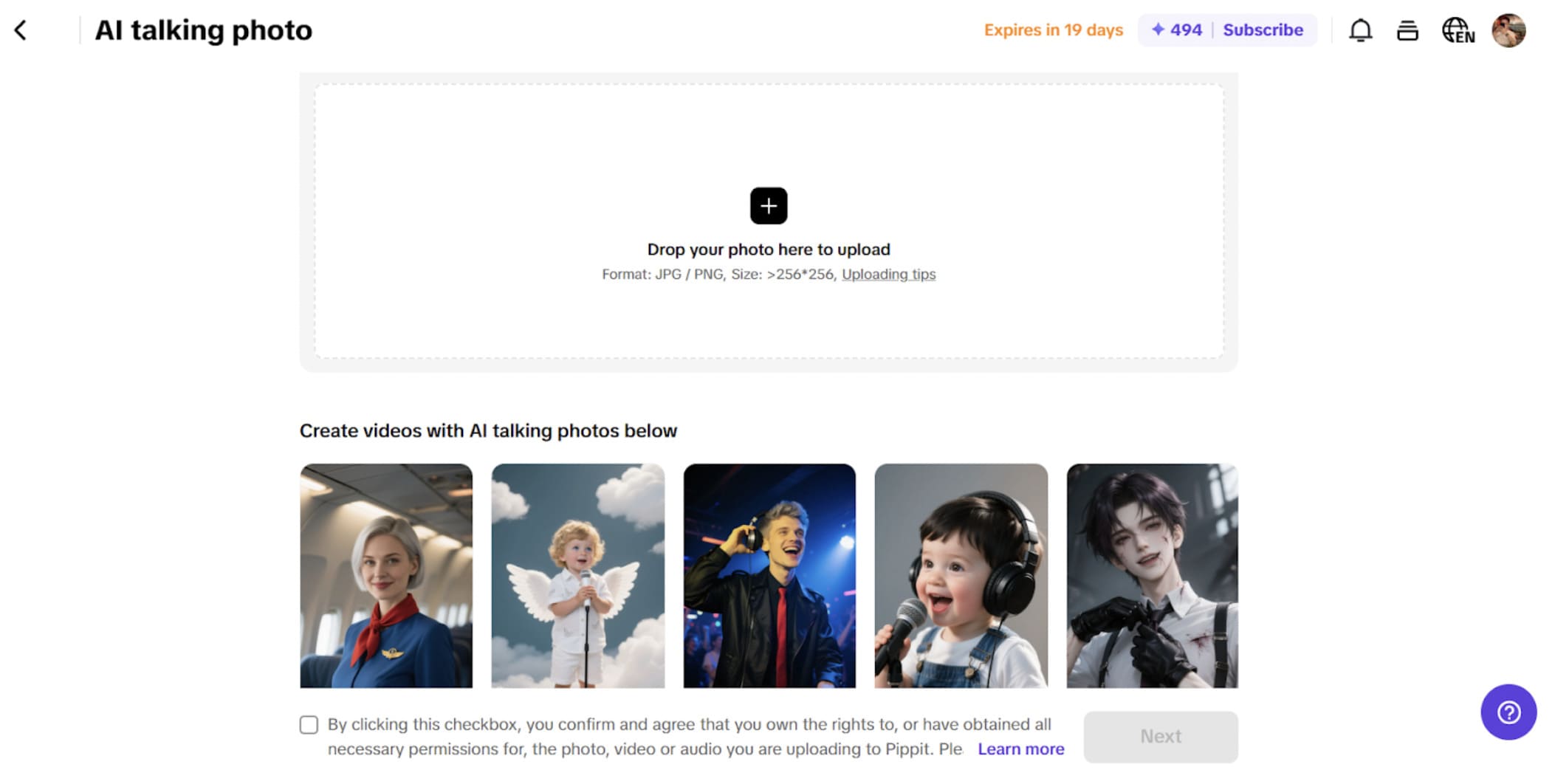Go back using the left arrow
1555x784 pixels.
[21, 30]
